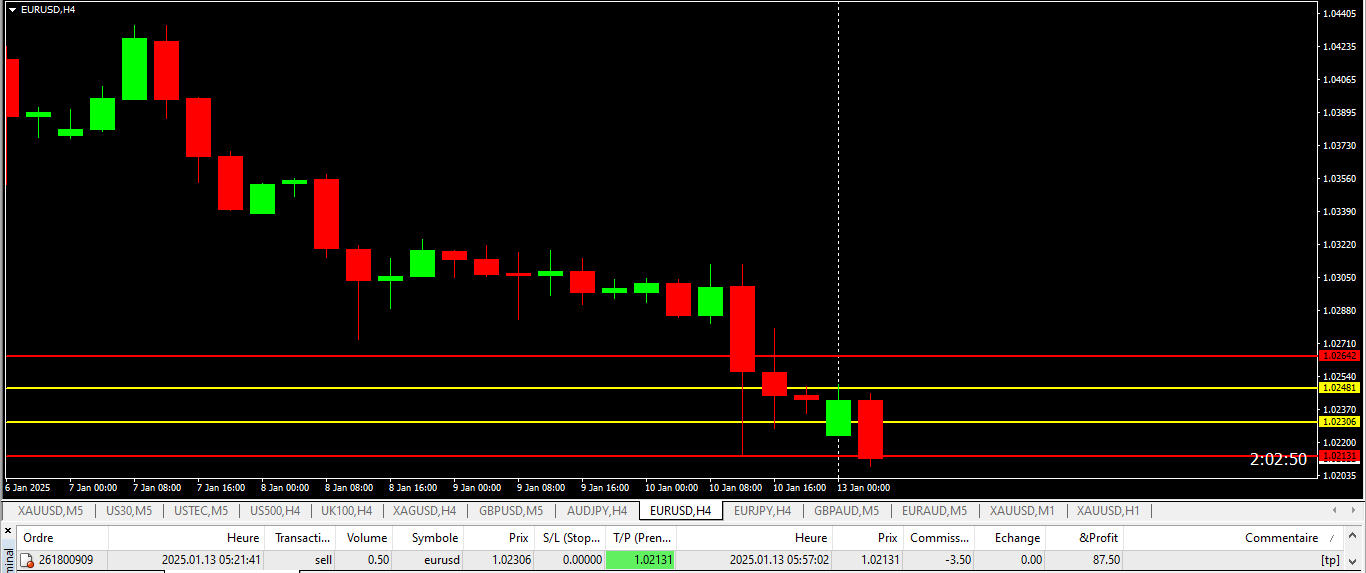Image resolution: width=1366 pixels, height=573 pixels.
Task: Click the 10 Jan 16:00 time axis label
Action: tap(801, 488)
